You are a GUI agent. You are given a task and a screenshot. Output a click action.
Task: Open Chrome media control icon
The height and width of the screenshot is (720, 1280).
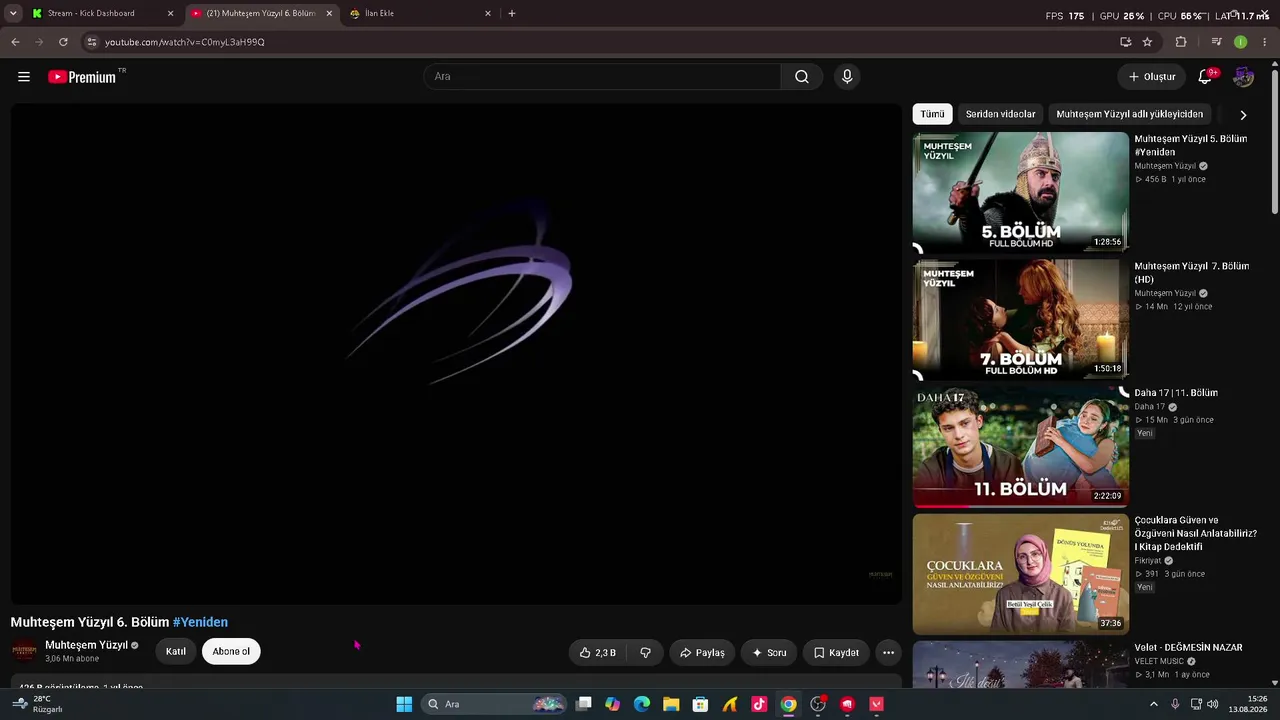(1216, 42)
